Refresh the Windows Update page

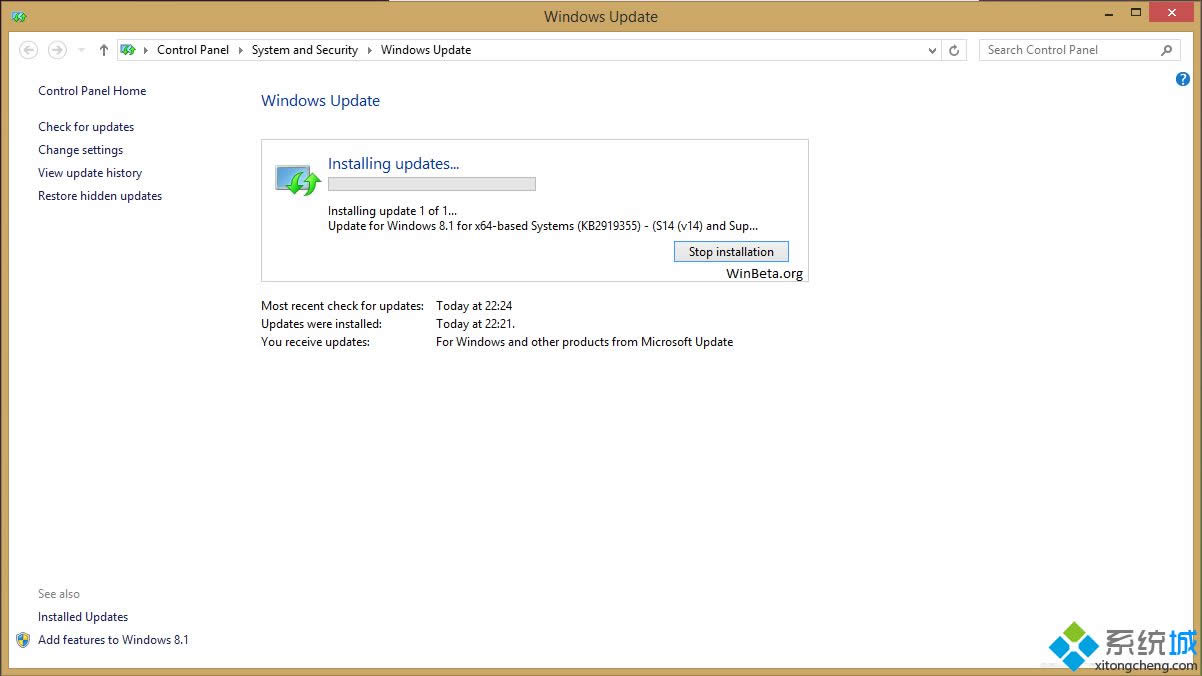[954, 50]
